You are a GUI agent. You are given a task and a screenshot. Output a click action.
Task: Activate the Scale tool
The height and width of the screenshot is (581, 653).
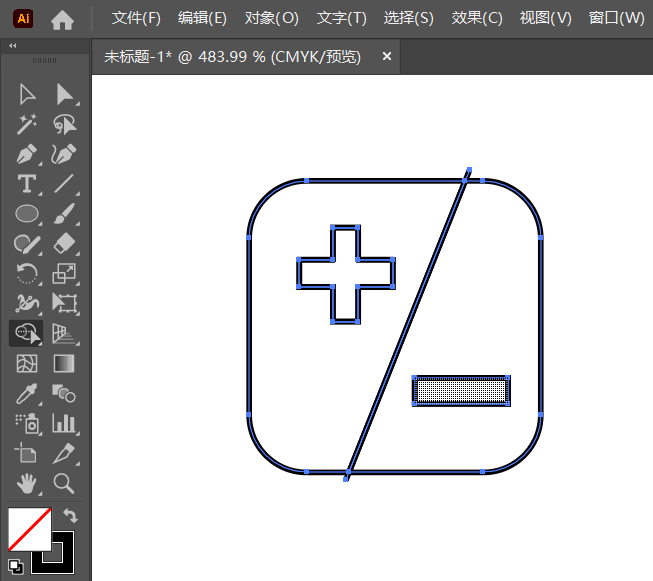(x=65, y=274)
